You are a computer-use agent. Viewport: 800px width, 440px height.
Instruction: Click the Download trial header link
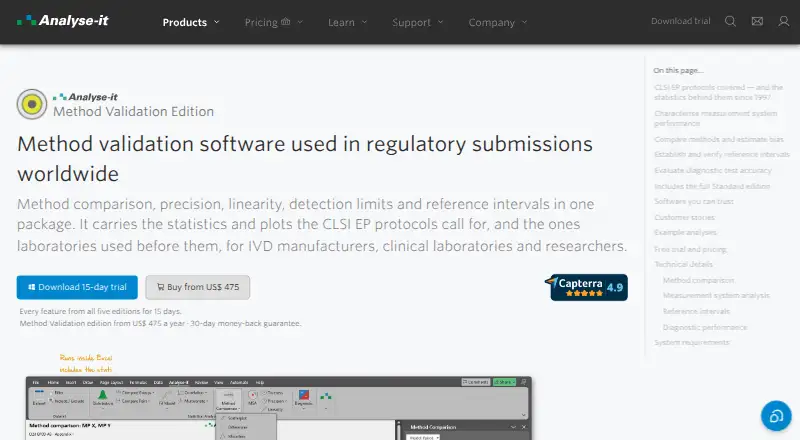coord(681,21)
